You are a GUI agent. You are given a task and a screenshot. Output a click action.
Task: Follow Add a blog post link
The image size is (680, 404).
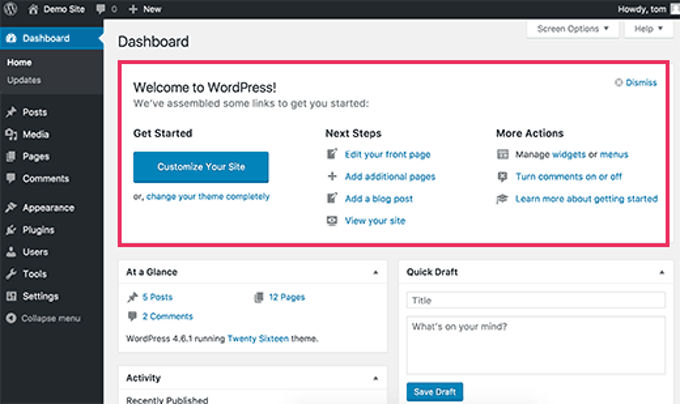[379, 199]
